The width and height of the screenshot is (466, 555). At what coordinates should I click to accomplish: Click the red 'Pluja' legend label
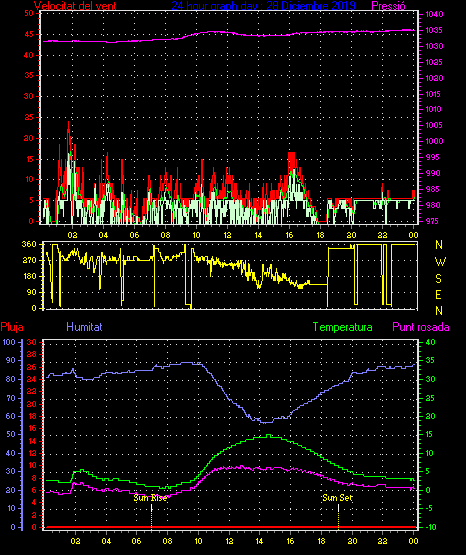coord(12,327)
